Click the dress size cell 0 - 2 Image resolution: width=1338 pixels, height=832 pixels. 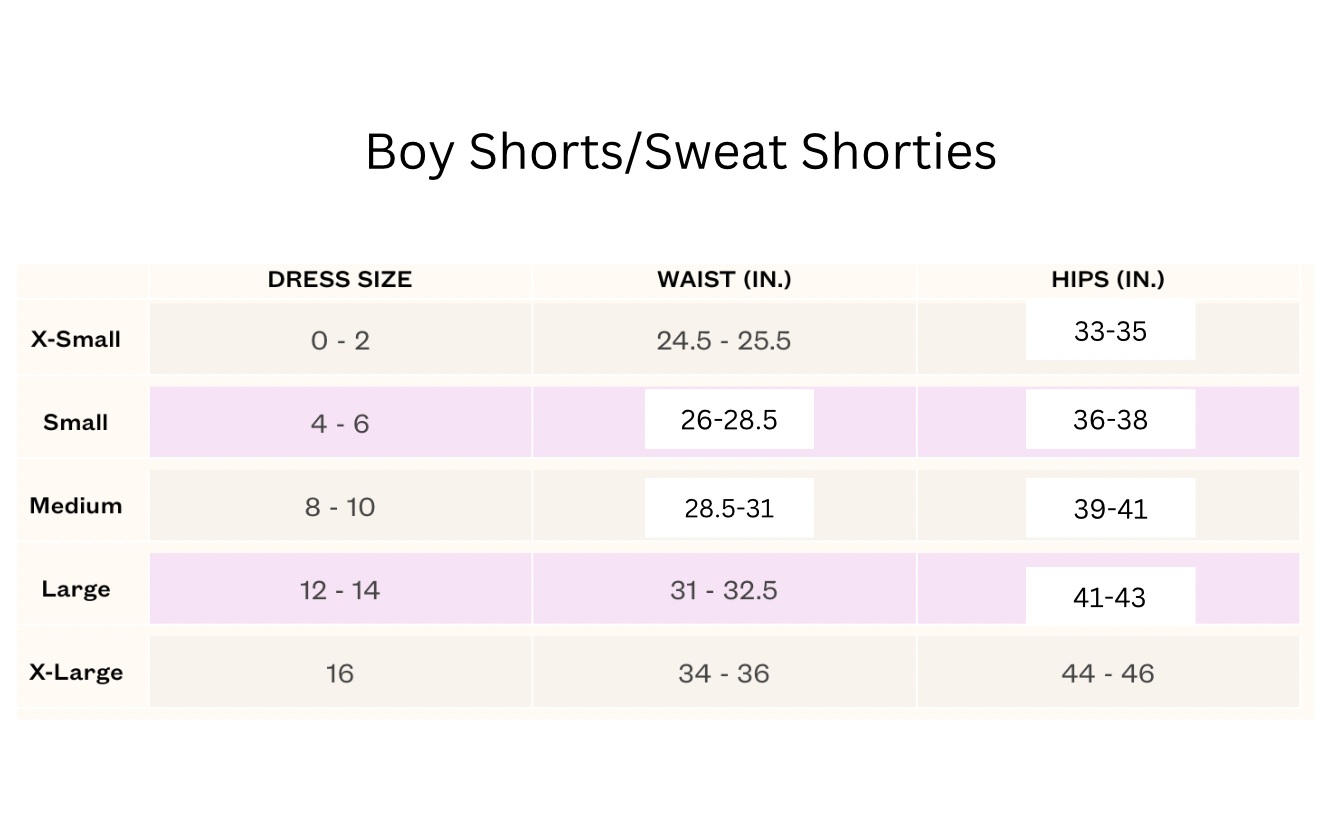click(x=340, y=341)
